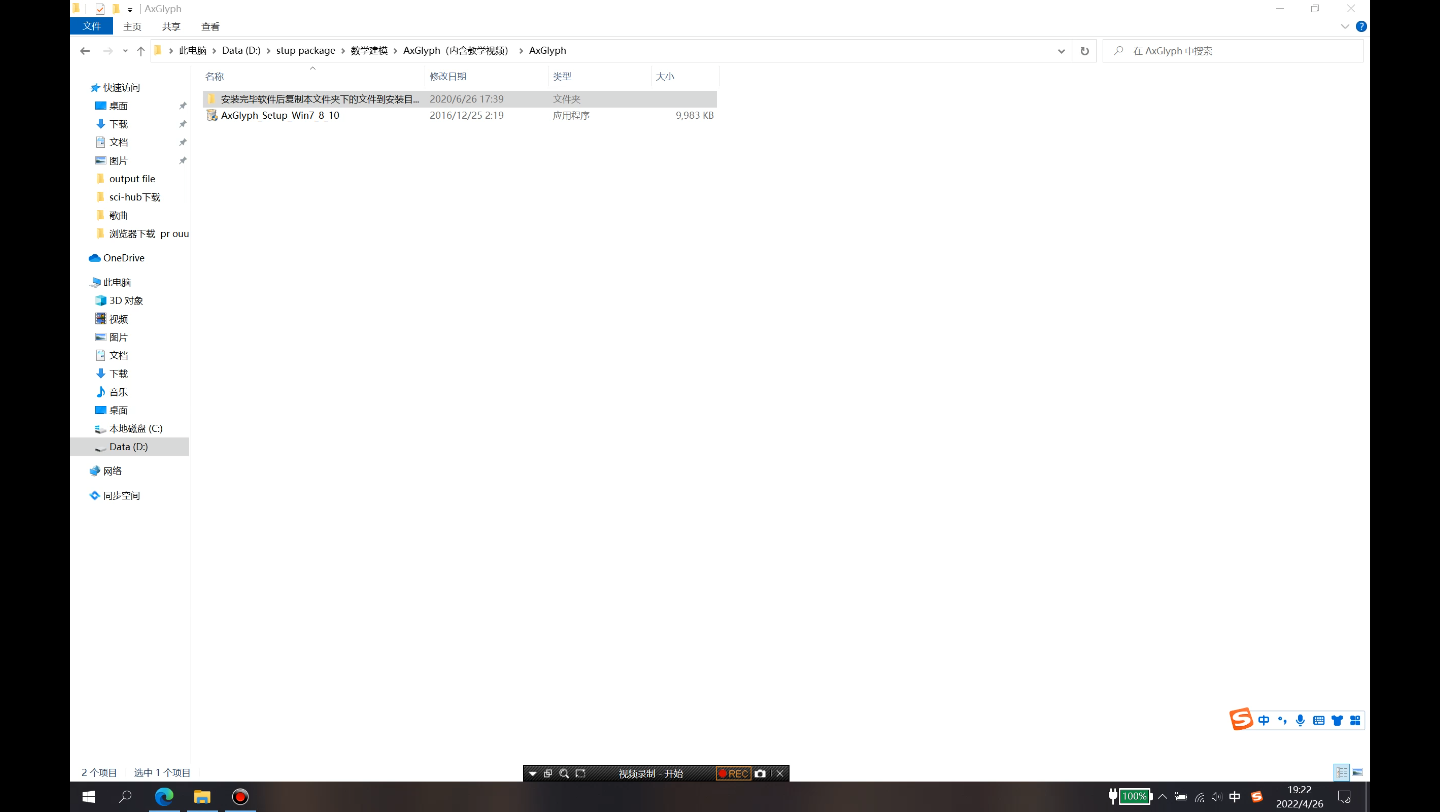The height and width of the screenshot is (812, 1440).
Task: Switch to details view layout
Action: (1341, 772)
